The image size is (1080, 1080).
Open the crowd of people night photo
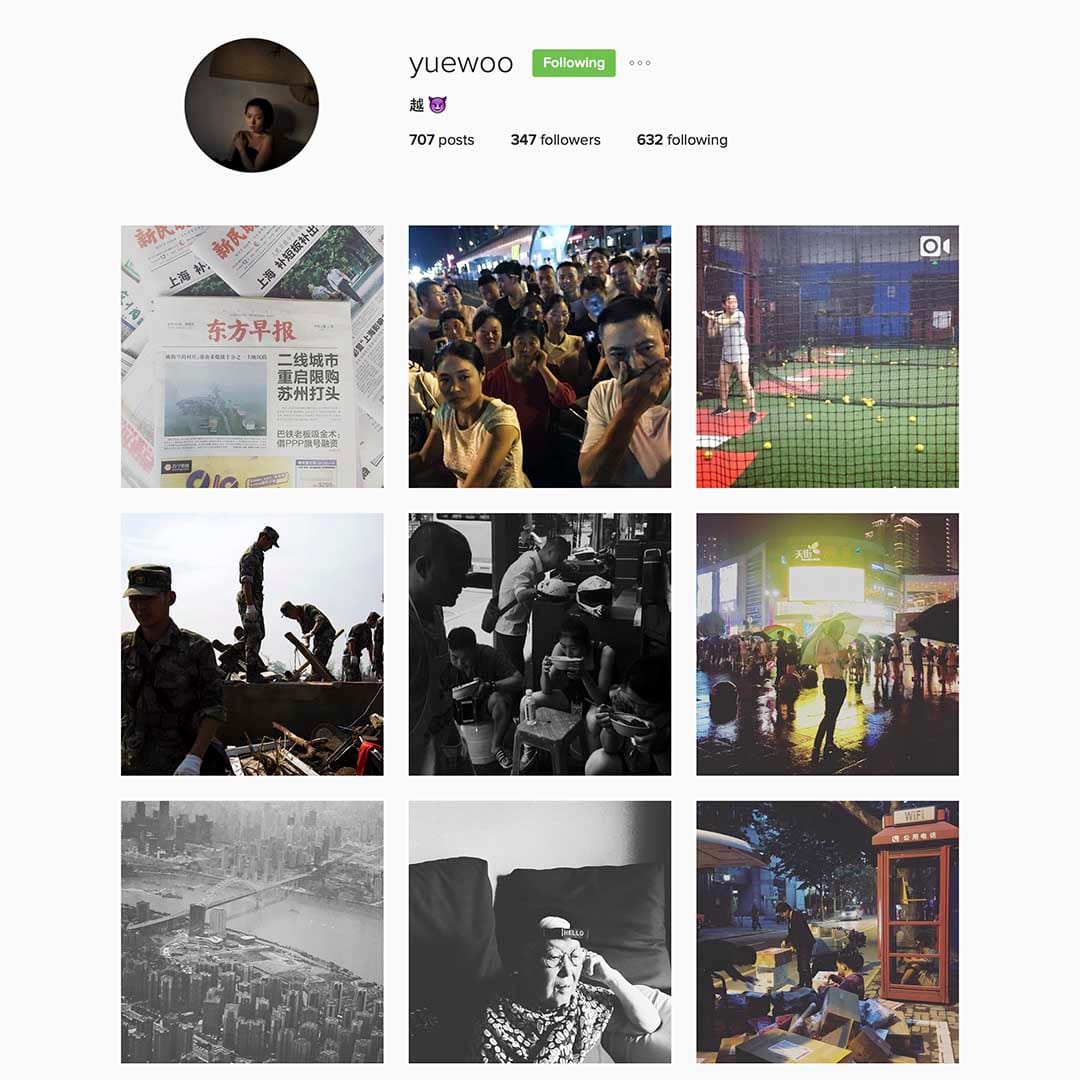tap(539, 356)
